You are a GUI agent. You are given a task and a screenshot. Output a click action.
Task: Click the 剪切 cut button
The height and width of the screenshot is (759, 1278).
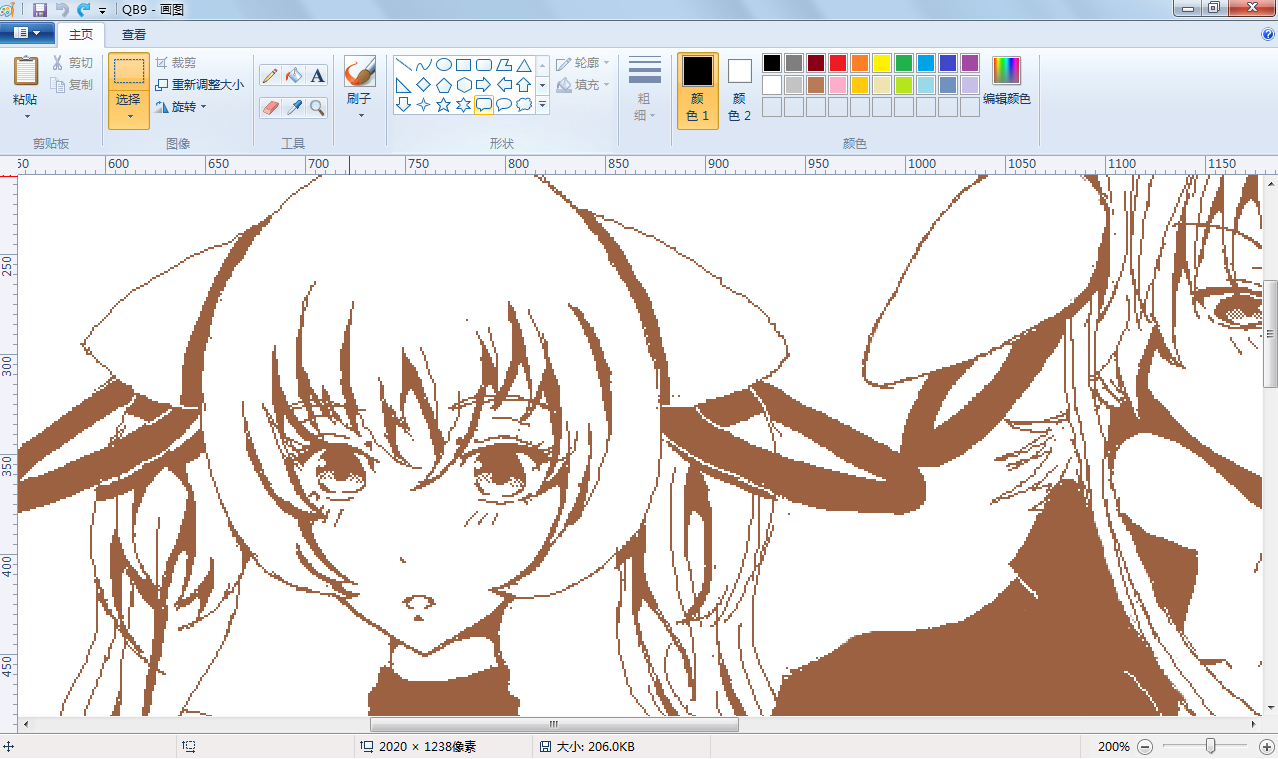click(72, 63)
